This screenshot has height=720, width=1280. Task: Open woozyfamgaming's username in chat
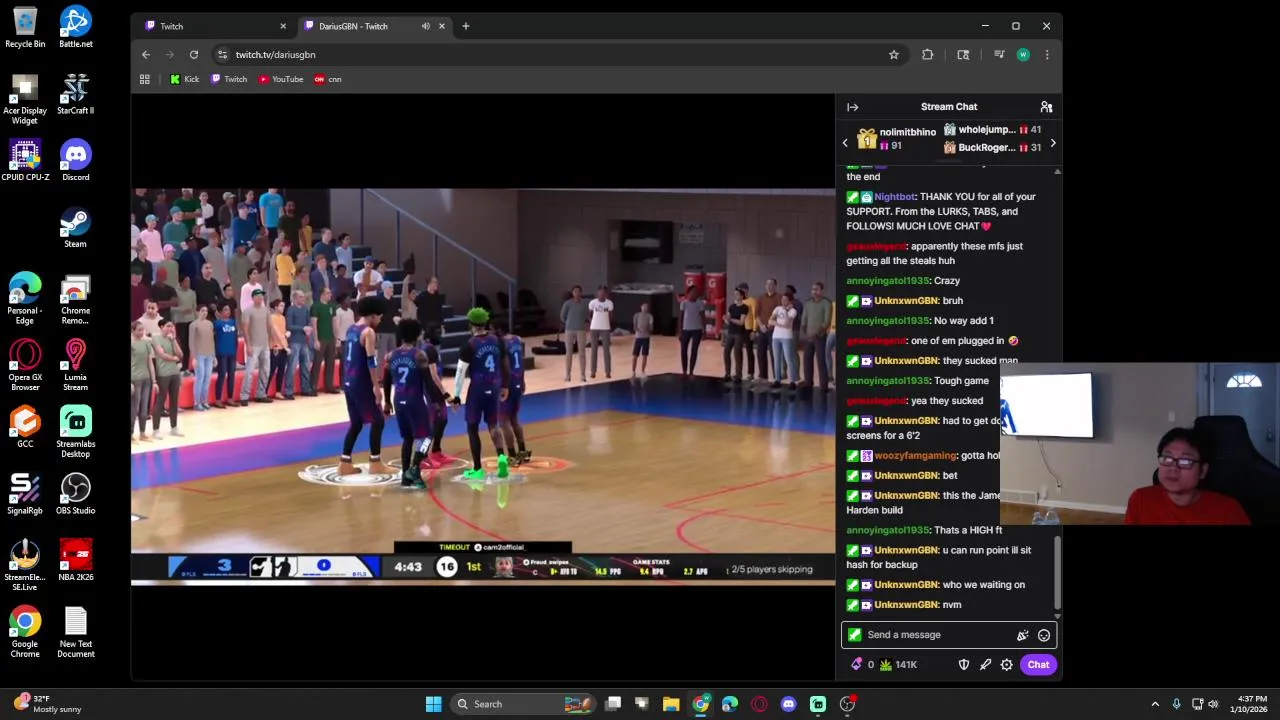(915, 456)
